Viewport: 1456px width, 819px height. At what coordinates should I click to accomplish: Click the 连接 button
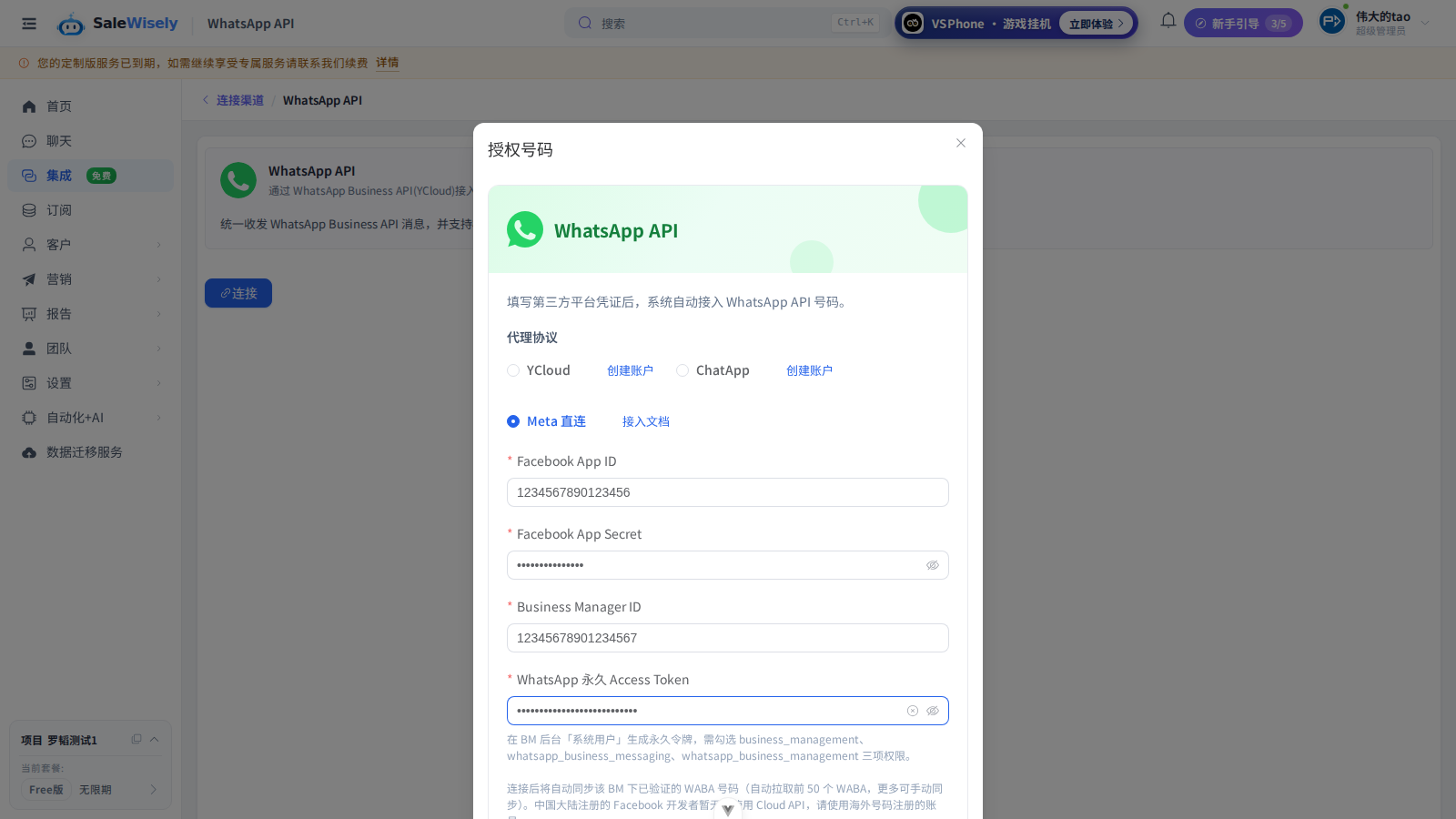click(x=238, y=293)
